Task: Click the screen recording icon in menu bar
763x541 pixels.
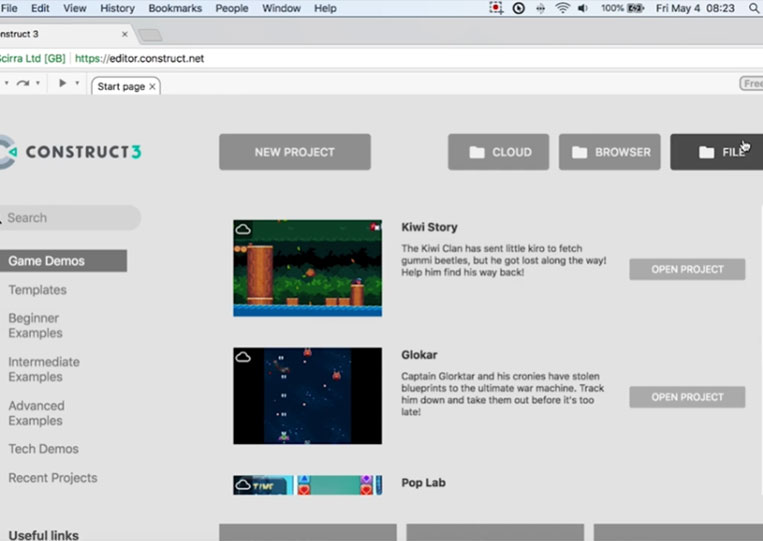Action: [496, 8]
